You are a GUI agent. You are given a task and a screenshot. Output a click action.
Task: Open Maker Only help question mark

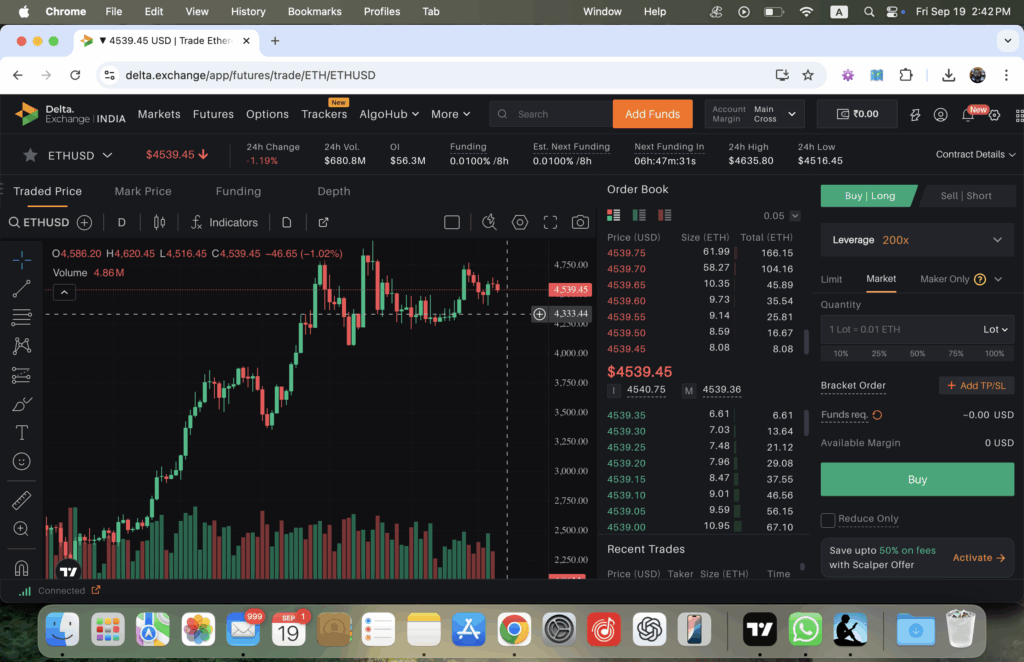point(980,279)
